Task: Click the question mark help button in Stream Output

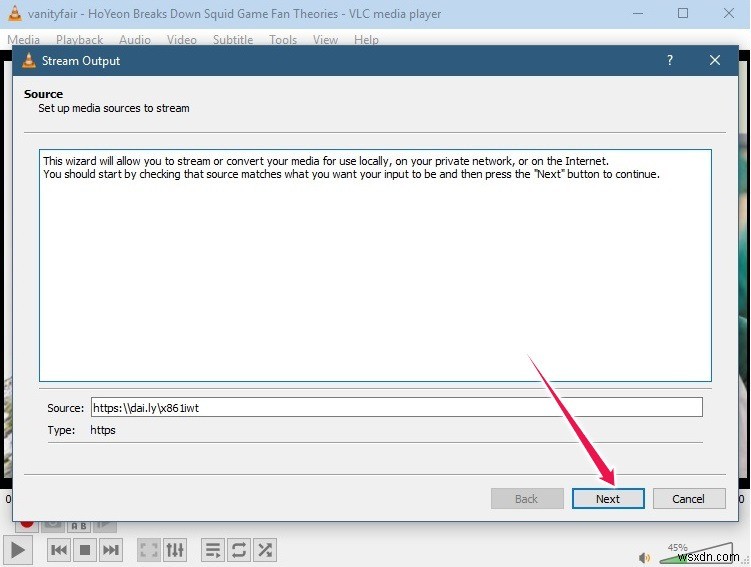Action: tap(670, 60)
